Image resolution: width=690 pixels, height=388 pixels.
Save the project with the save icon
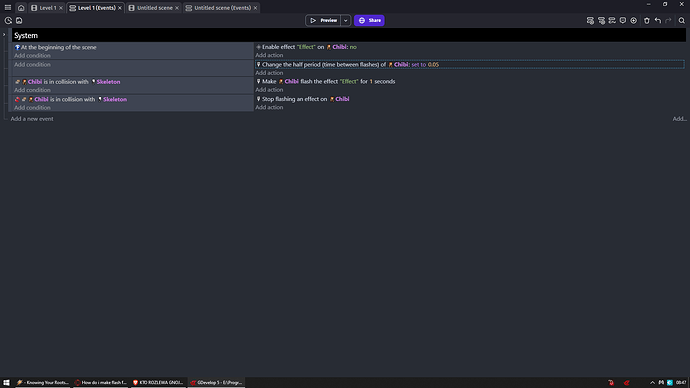19,20
